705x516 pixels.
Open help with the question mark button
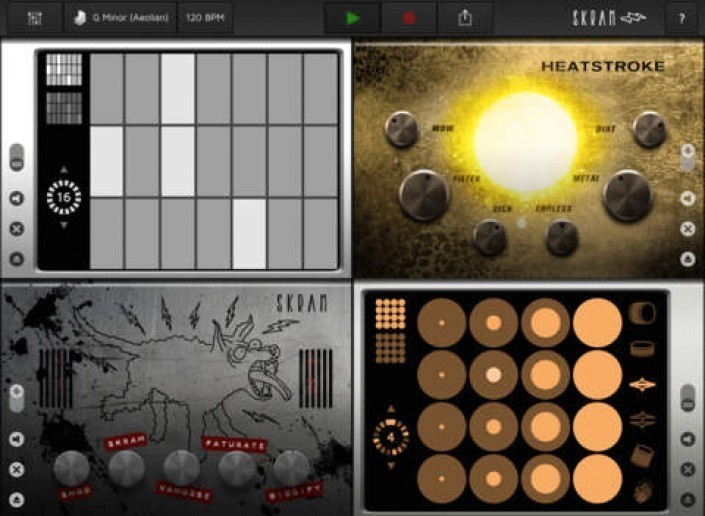[682, 18]
